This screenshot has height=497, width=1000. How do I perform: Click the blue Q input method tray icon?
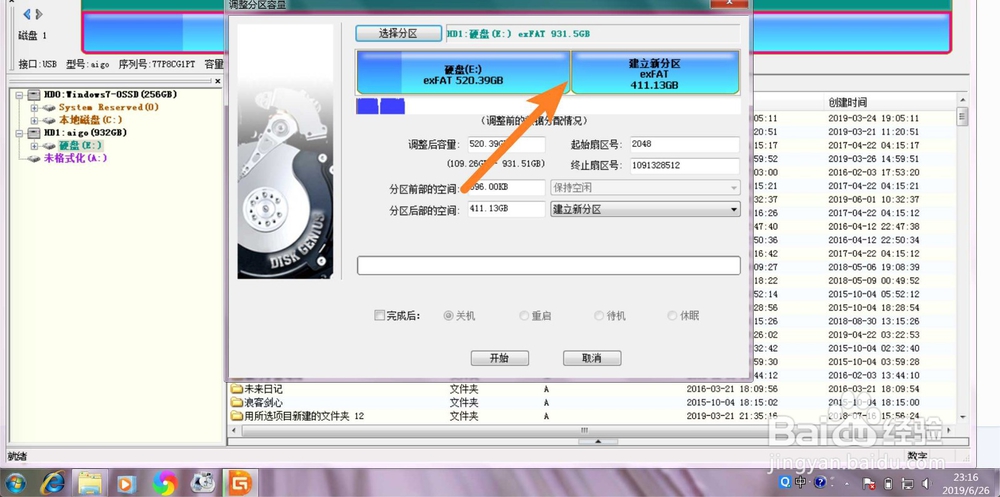tap(785, 482)
